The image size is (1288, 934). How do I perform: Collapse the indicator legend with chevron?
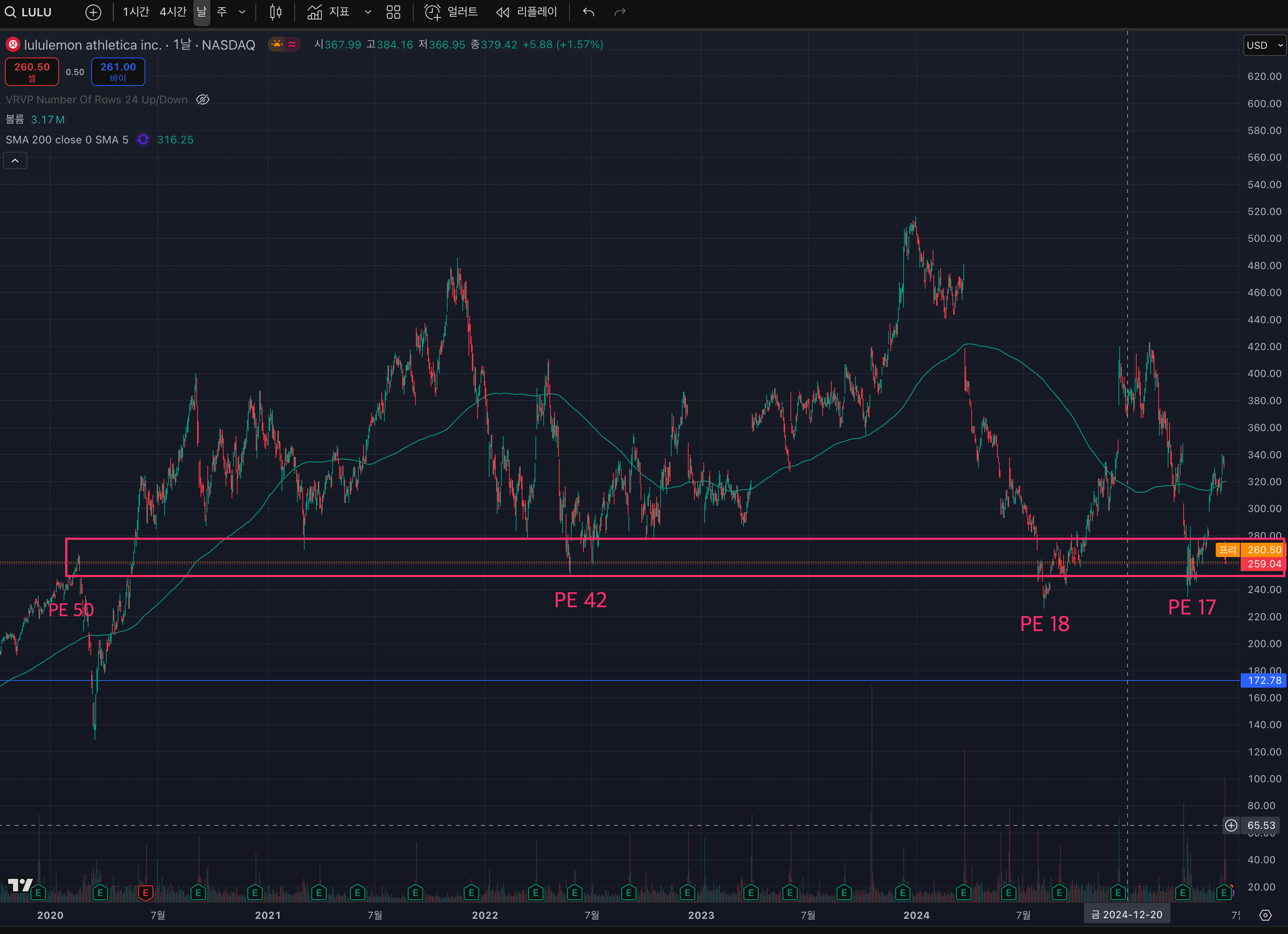[x=16, y=161]
